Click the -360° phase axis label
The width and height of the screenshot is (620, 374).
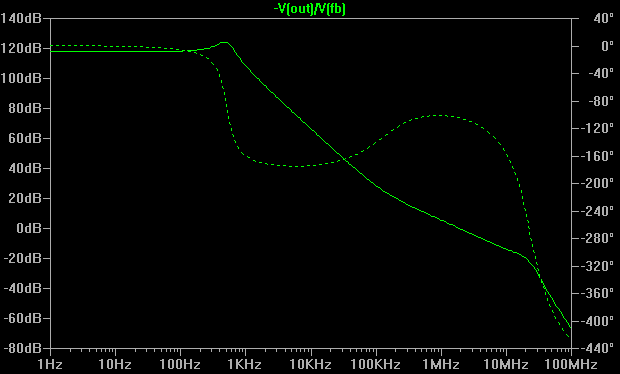(596, 293)
